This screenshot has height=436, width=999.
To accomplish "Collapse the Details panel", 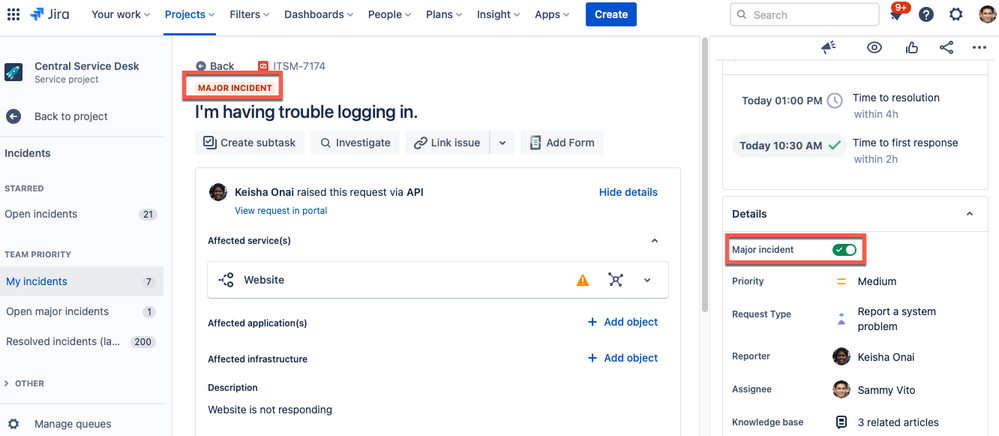I will pyautogui.click(x=970, y=214).
